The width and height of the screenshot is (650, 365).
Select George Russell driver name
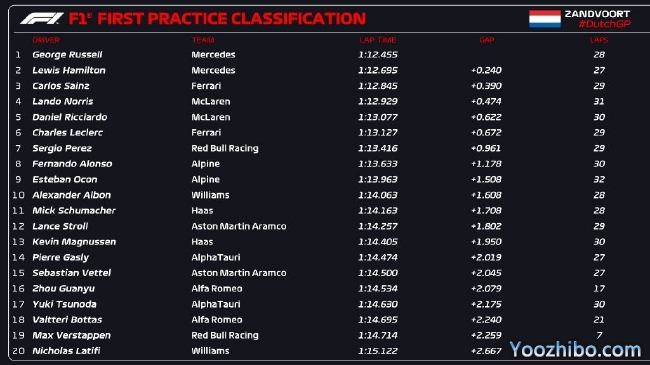pos(67,55)
